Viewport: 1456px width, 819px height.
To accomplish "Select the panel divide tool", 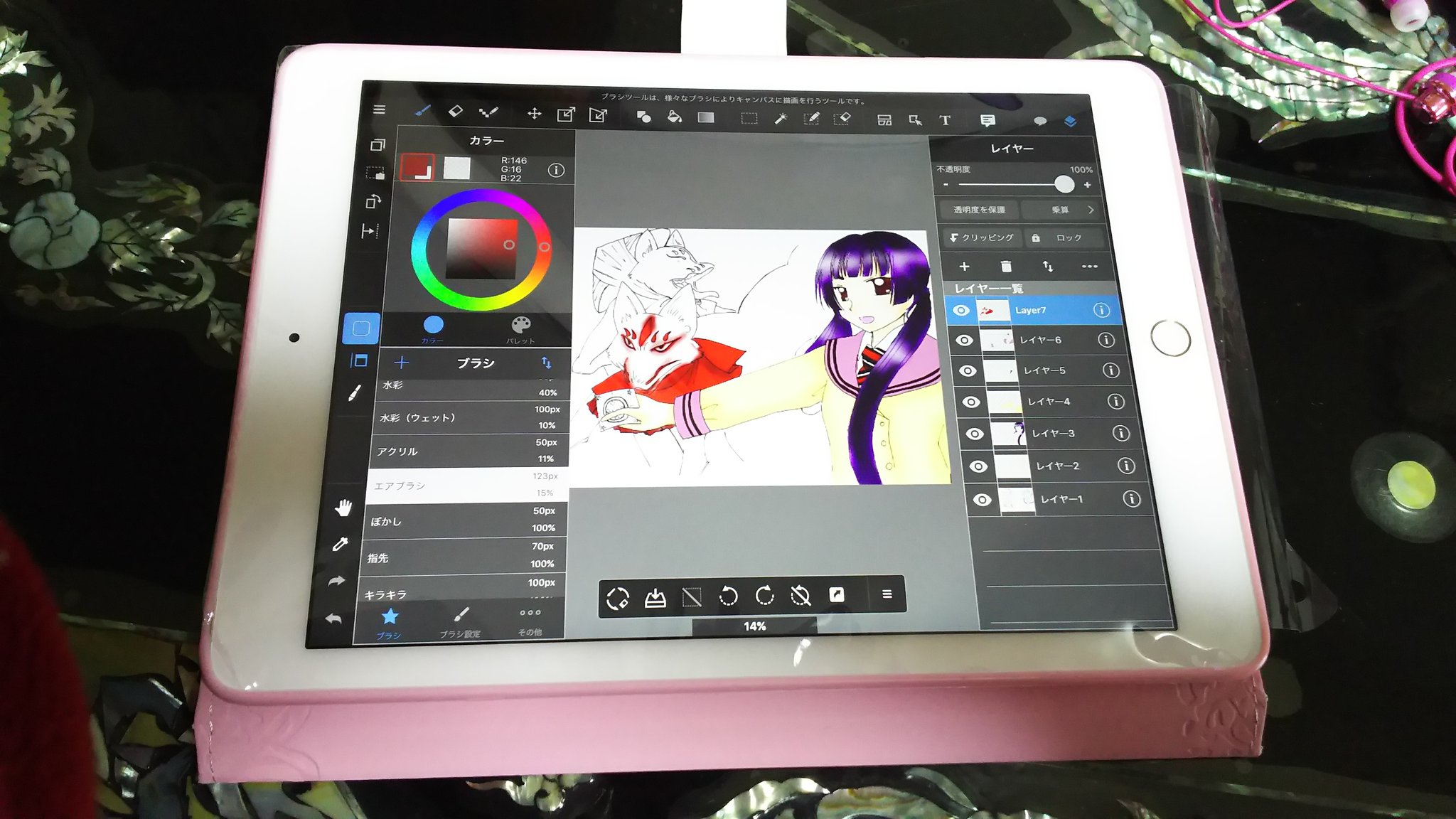I will (x=884, y=120).
